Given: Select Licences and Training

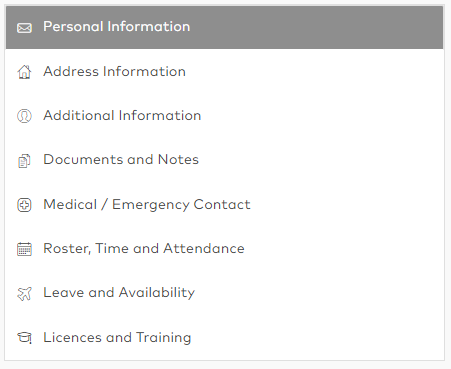Looking at the screenshot, I should pos(117,337).
